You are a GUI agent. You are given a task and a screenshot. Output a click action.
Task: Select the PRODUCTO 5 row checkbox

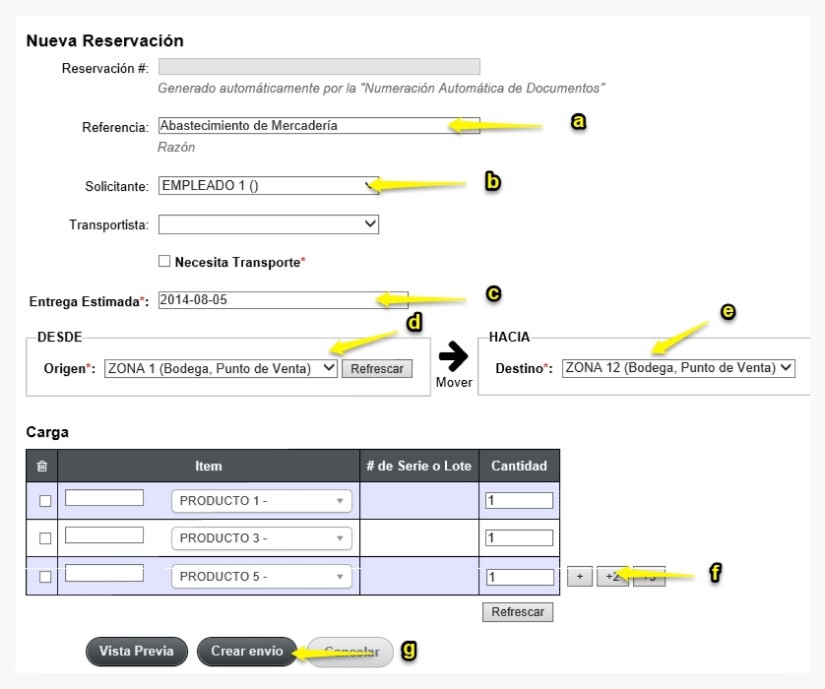[45, 576]
